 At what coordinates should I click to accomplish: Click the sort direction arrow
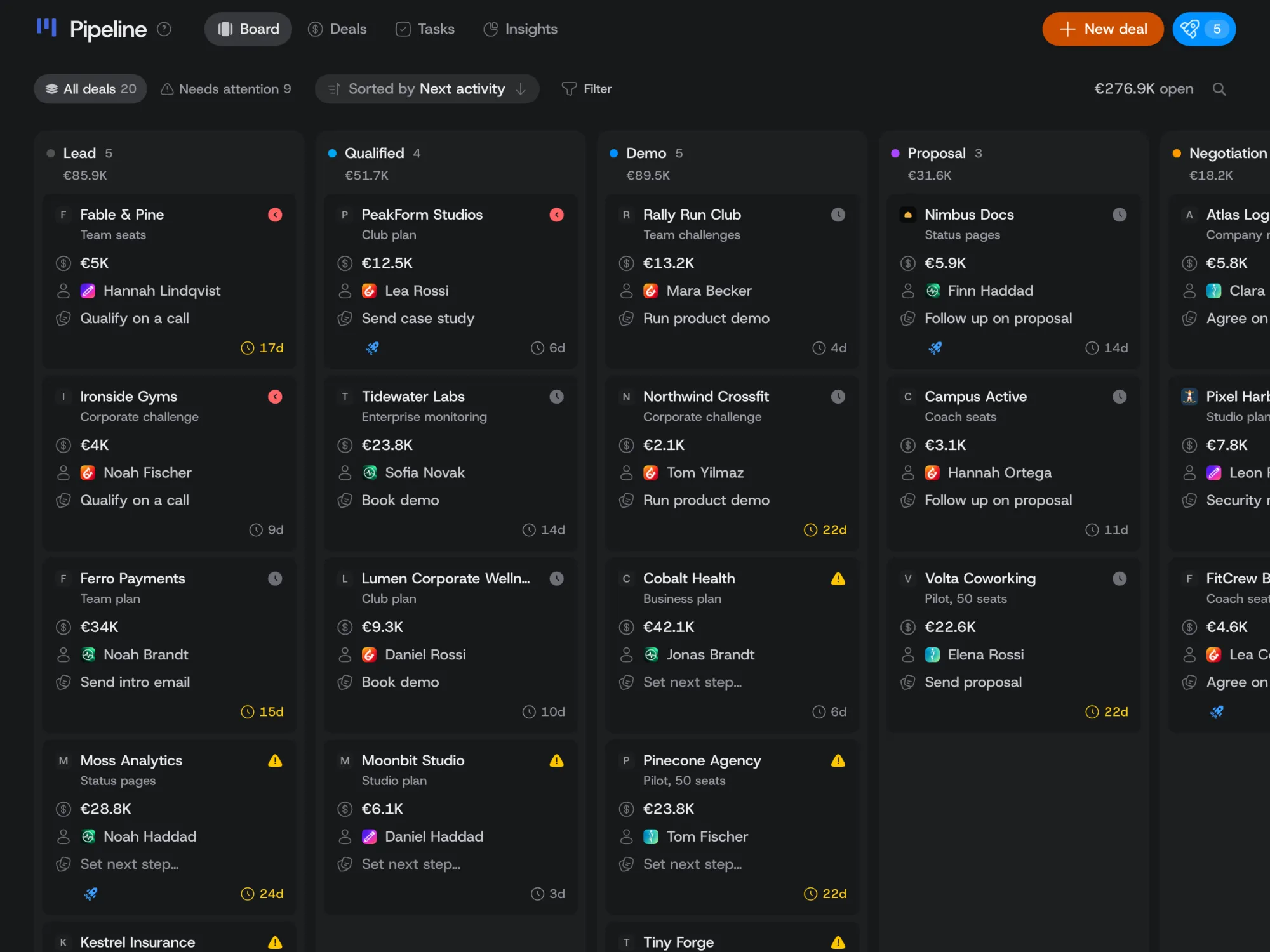(x=521, y=89)
